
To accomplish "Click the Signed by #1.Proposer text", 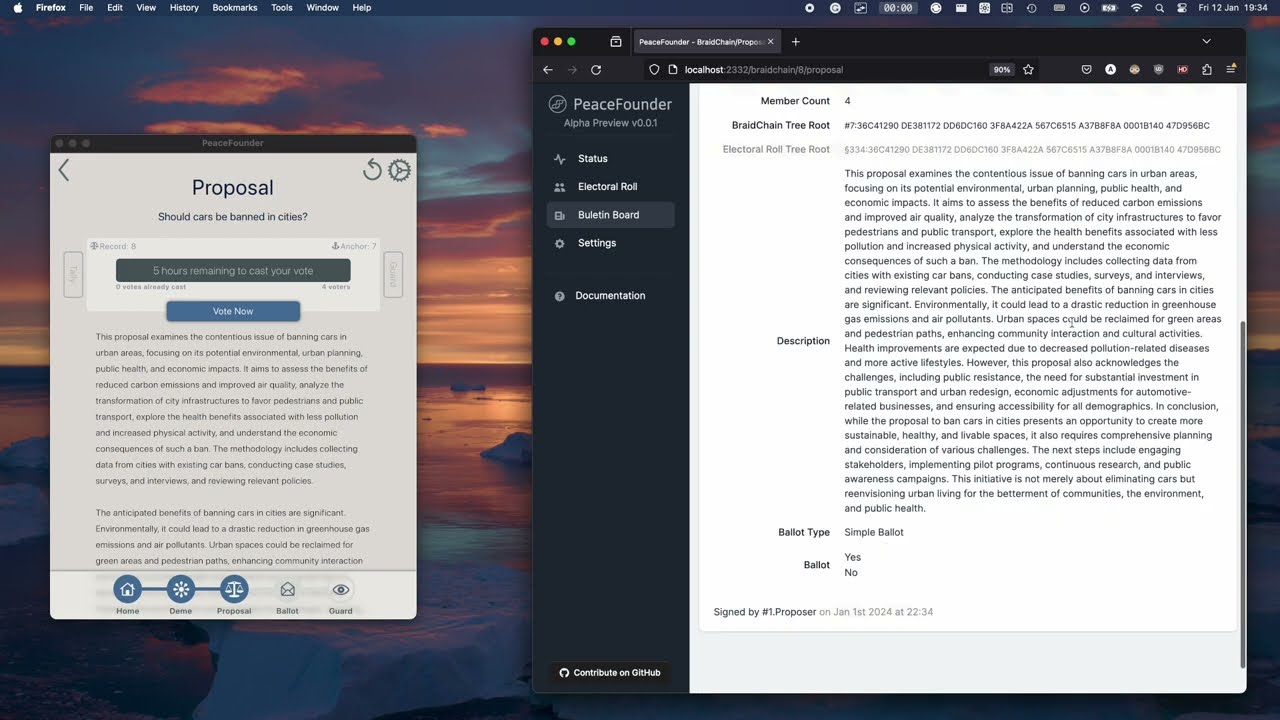I will (x=765, y=612).
